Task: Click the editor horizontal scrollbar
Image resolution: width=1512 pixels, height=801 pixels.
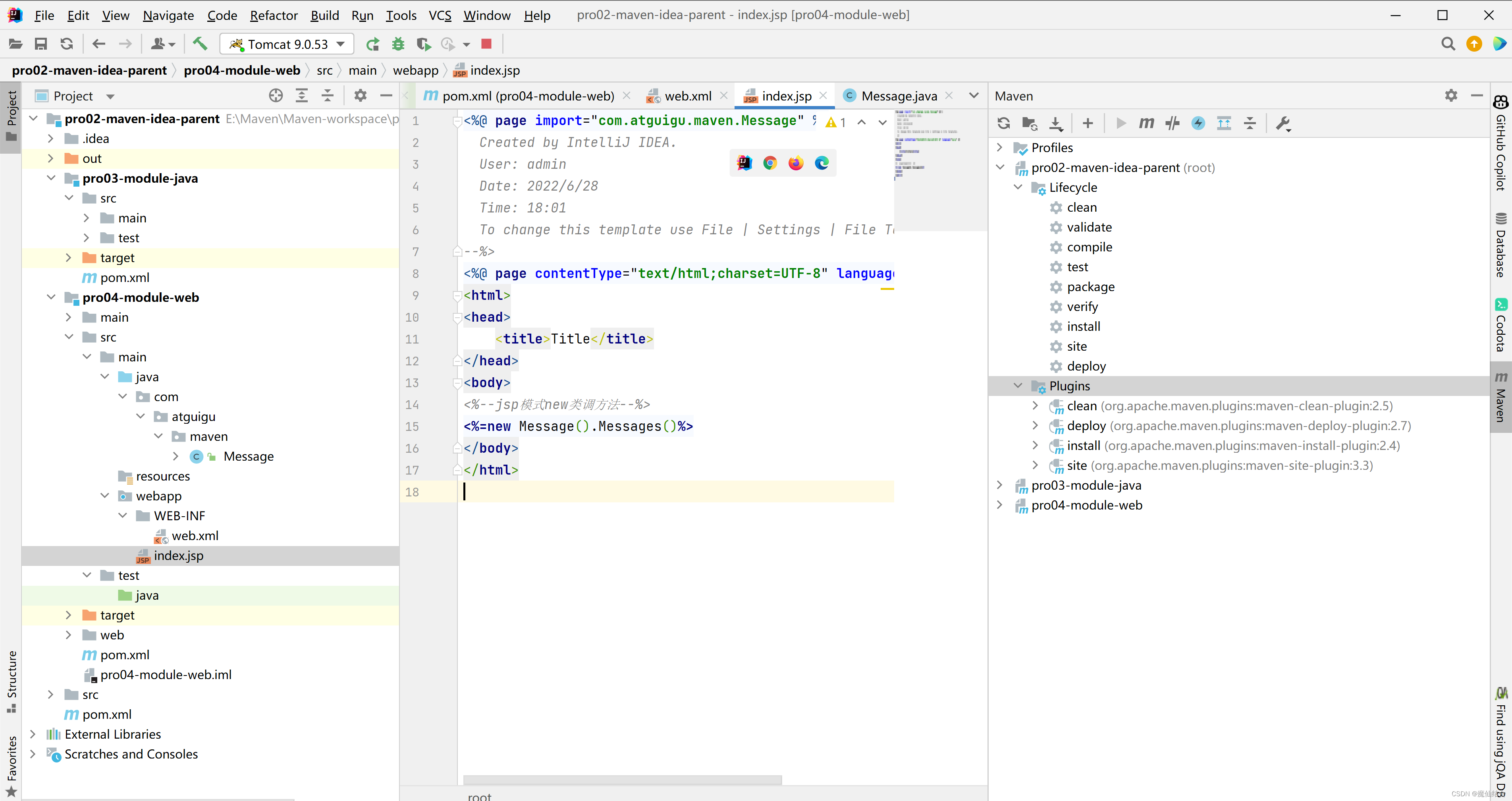Action: click(622, 779)
